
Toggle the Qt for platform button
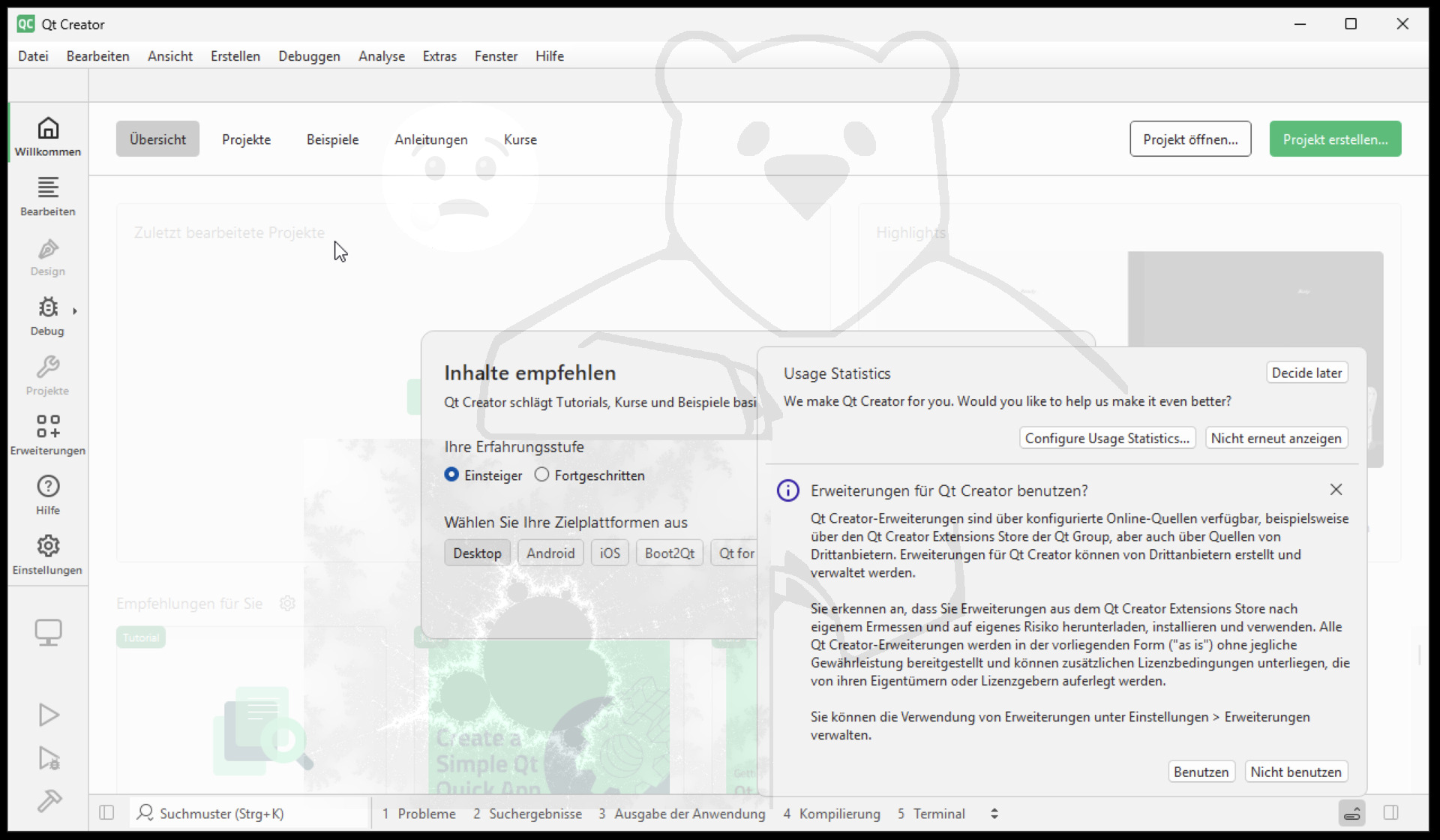735,553
